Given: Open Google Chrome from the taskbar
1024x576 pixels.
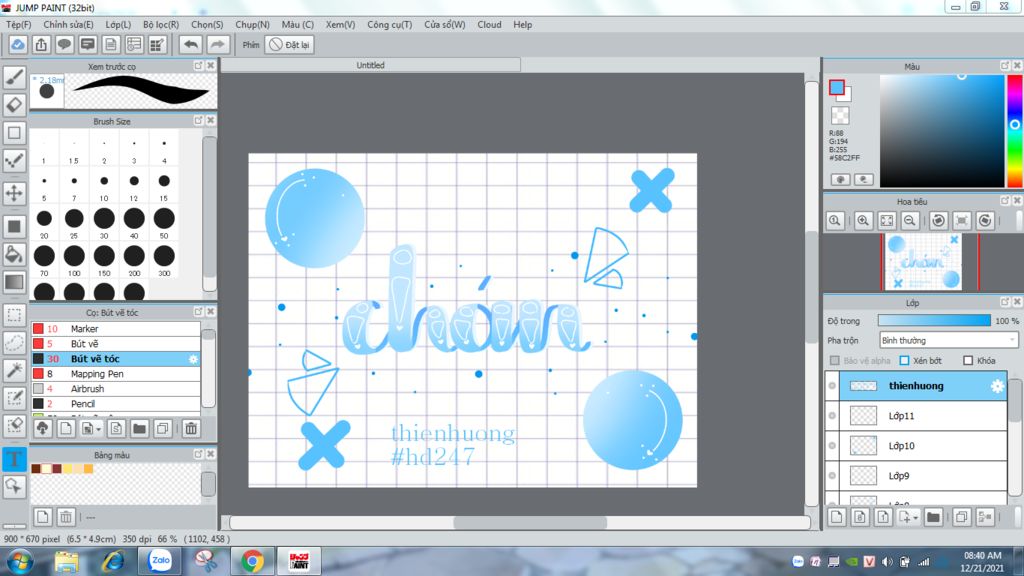Looking at the screenshot, I should 253,560.
